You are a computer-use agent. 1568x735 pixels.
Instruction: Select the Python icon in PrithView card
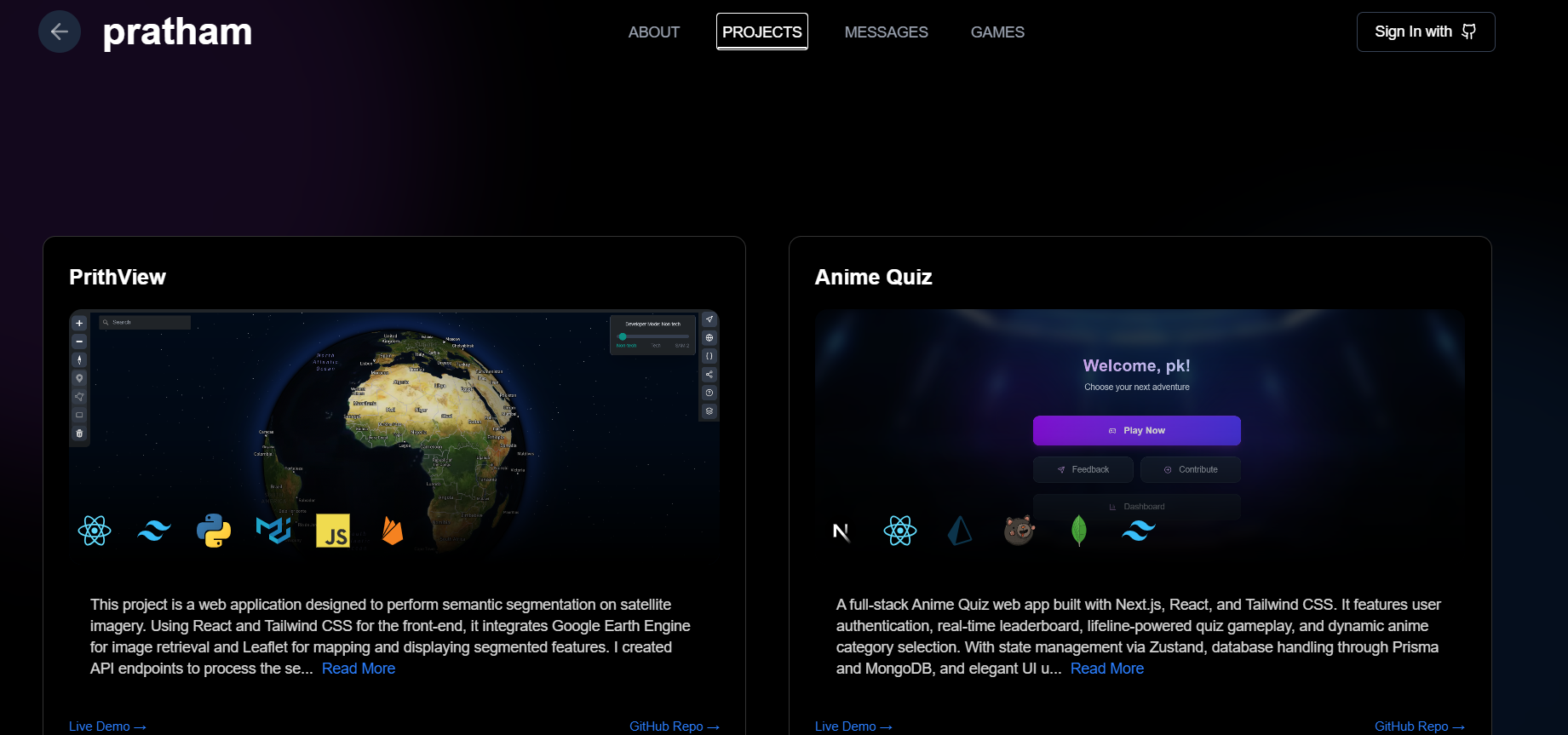tap(214, 531)
